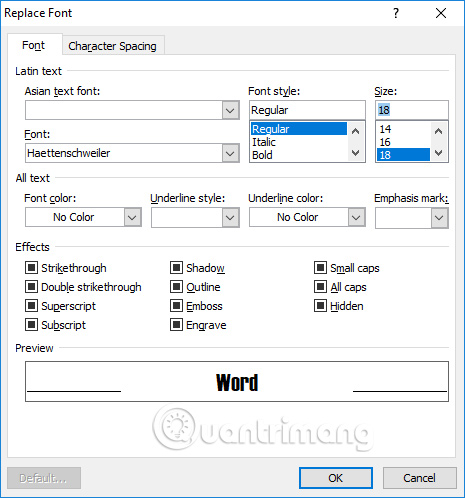Choose size 16 in list
Viewport: 465px width, 498px height.
click(x=403, y=142)
